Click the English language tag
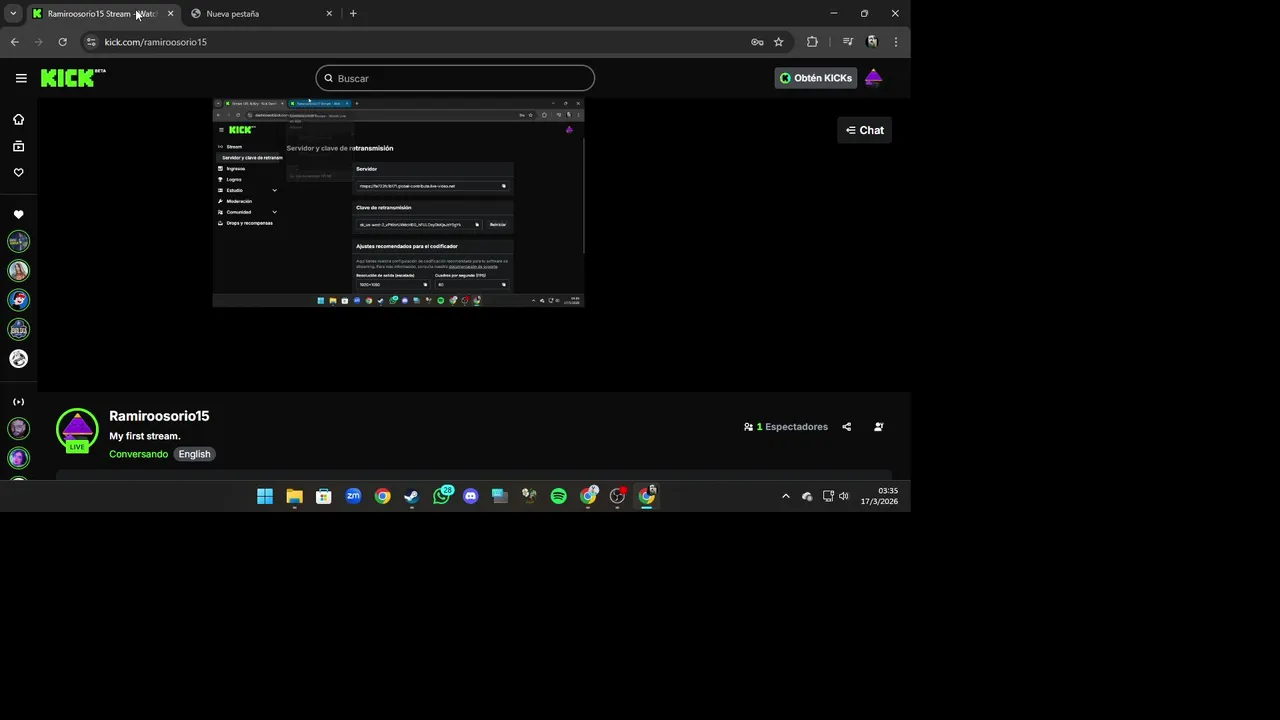 pos(194,454)
